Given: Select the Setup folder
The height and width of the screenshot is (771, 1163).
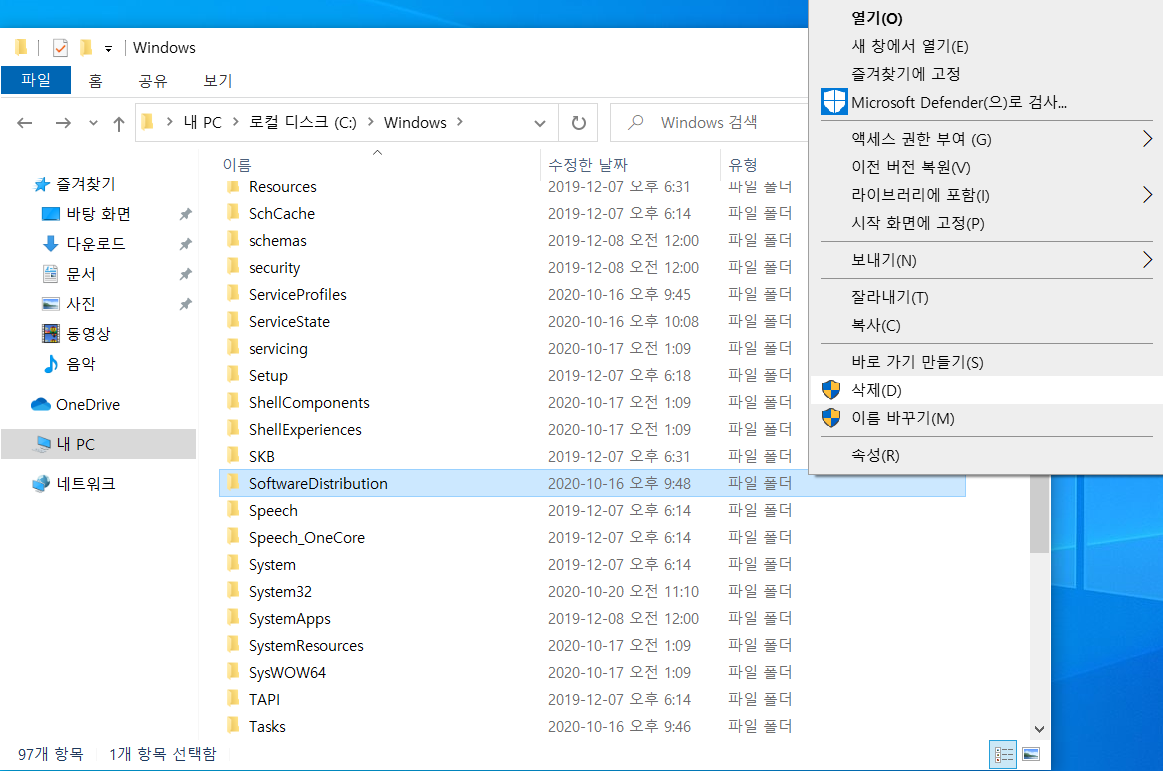Looking at the screenshot, I should click(x=268, y=375).
